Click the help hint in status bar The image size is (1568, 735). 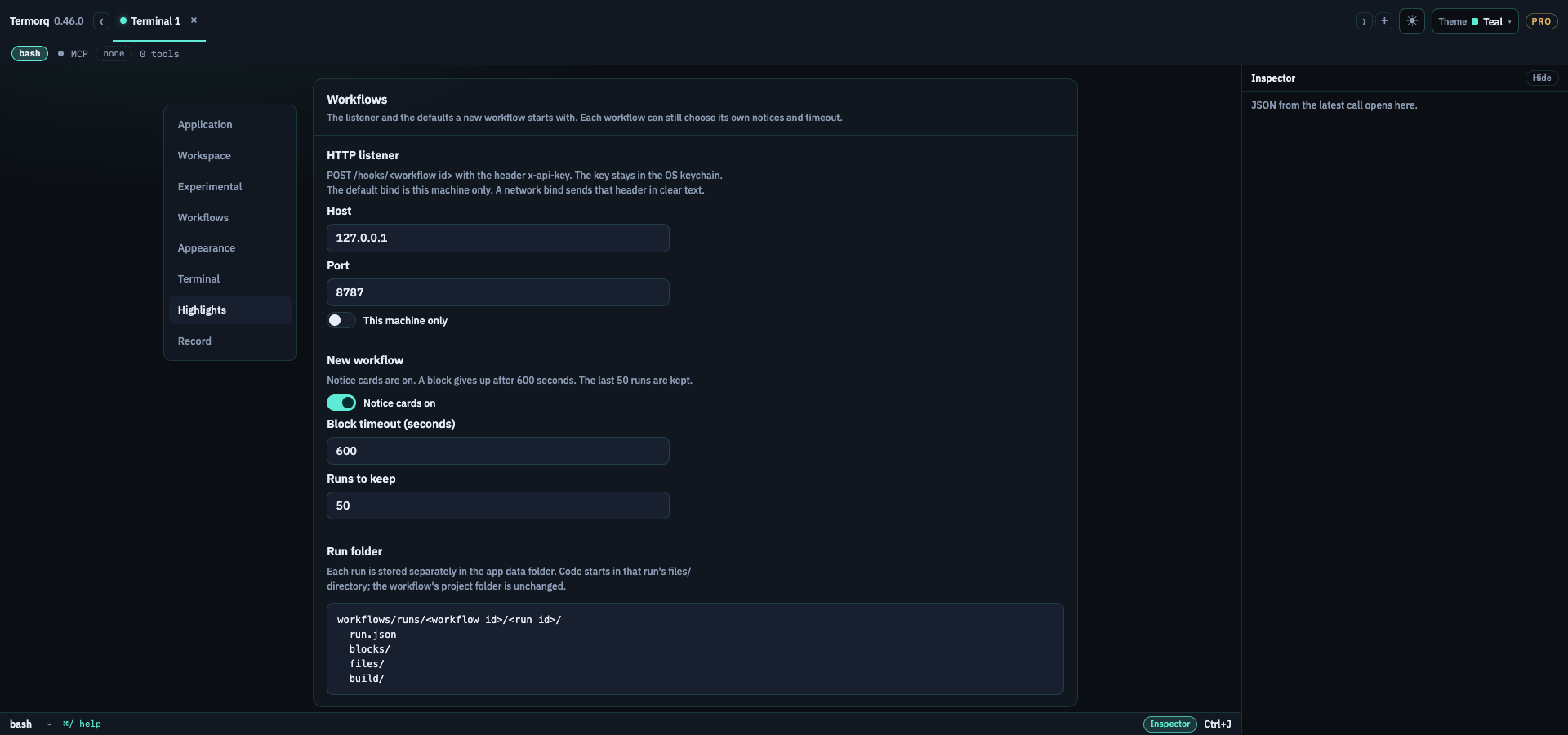click(82, 724)
